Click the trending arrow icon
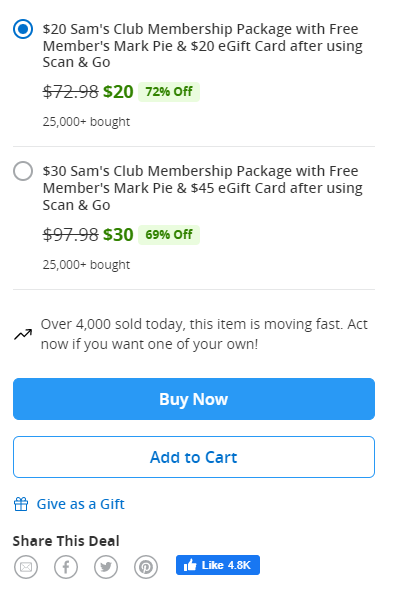 click(23, 334)
